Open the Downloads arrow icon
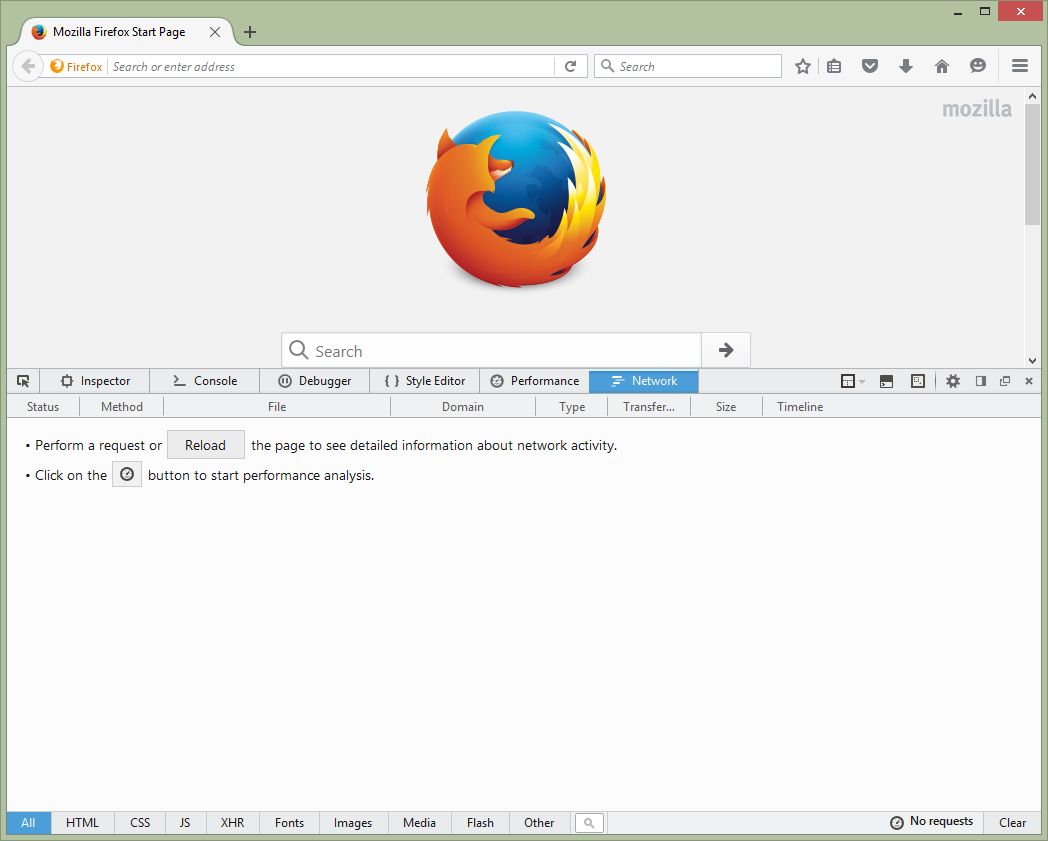 [x=906, y=66]
